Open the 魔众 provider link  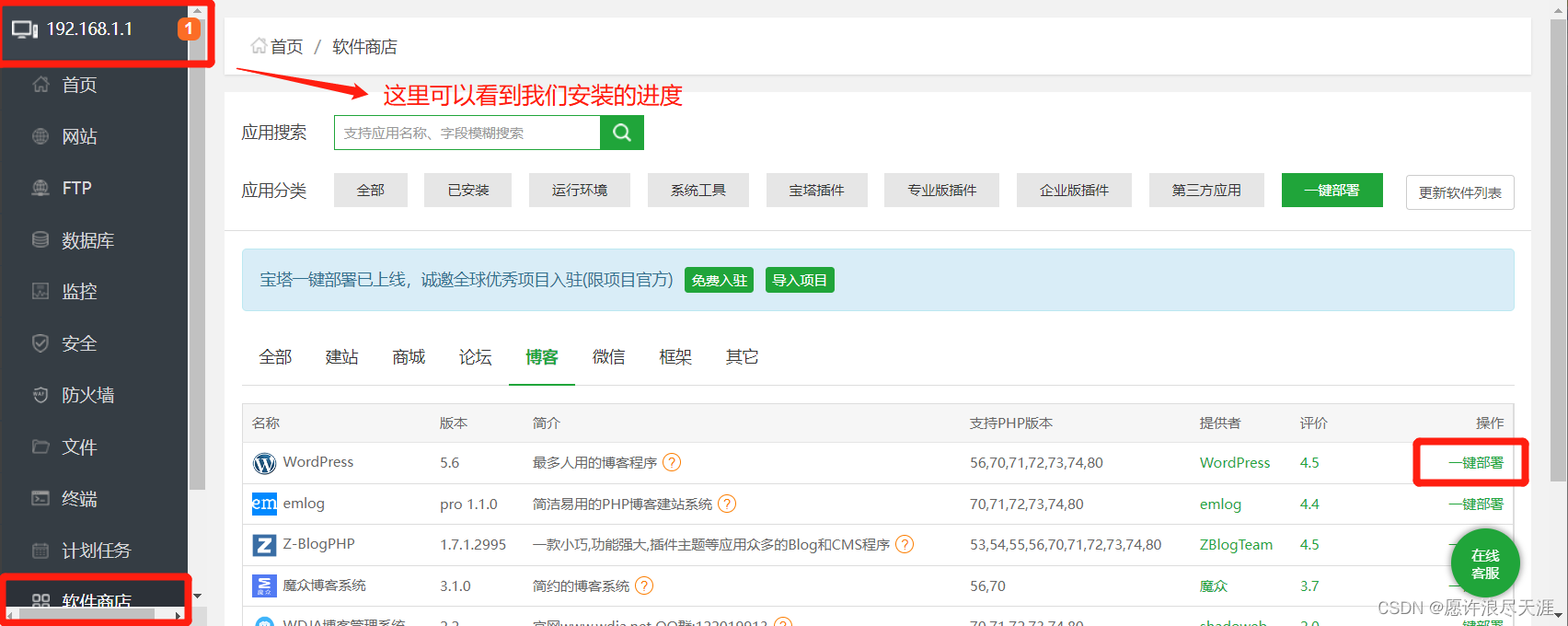click(x=1214, y=585)
